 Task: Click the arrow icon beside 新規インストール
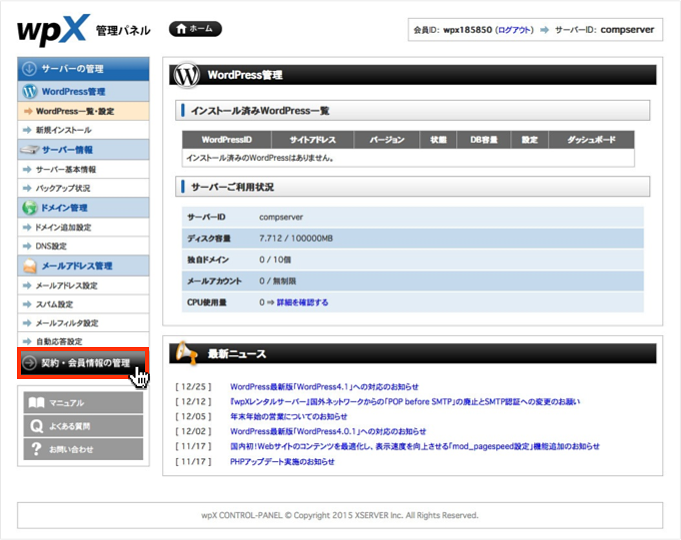pos(28,130)
